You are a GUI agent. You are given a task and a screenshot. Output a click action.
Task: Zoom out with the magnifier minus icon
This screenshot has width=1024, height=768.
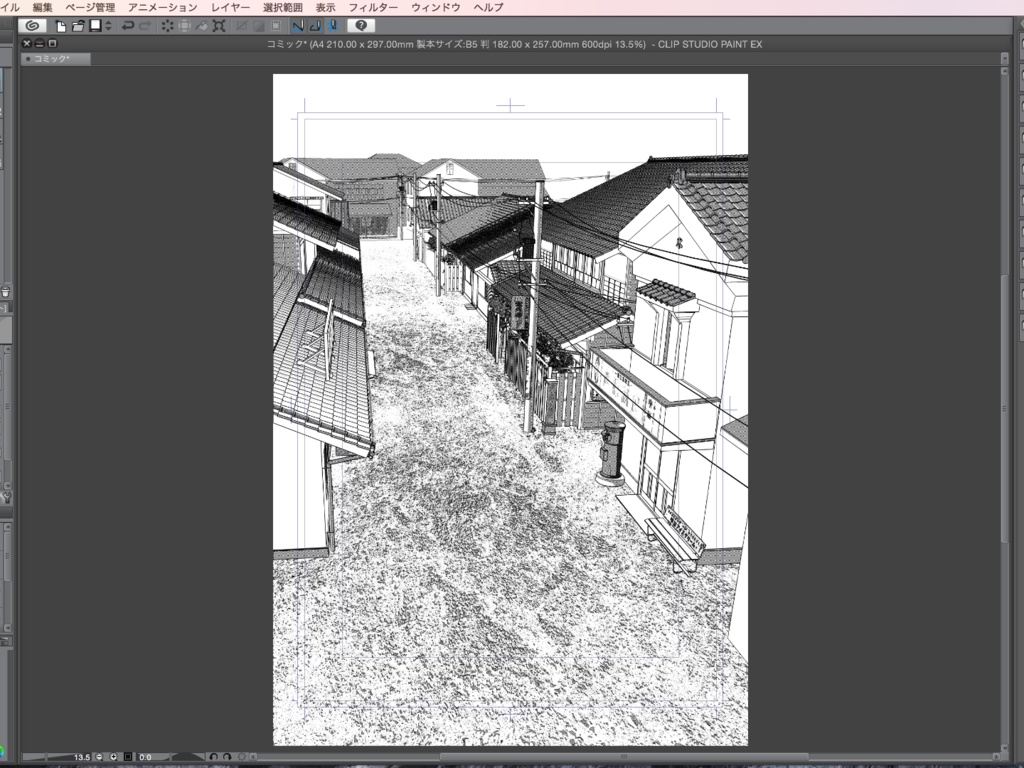[99, 755]
